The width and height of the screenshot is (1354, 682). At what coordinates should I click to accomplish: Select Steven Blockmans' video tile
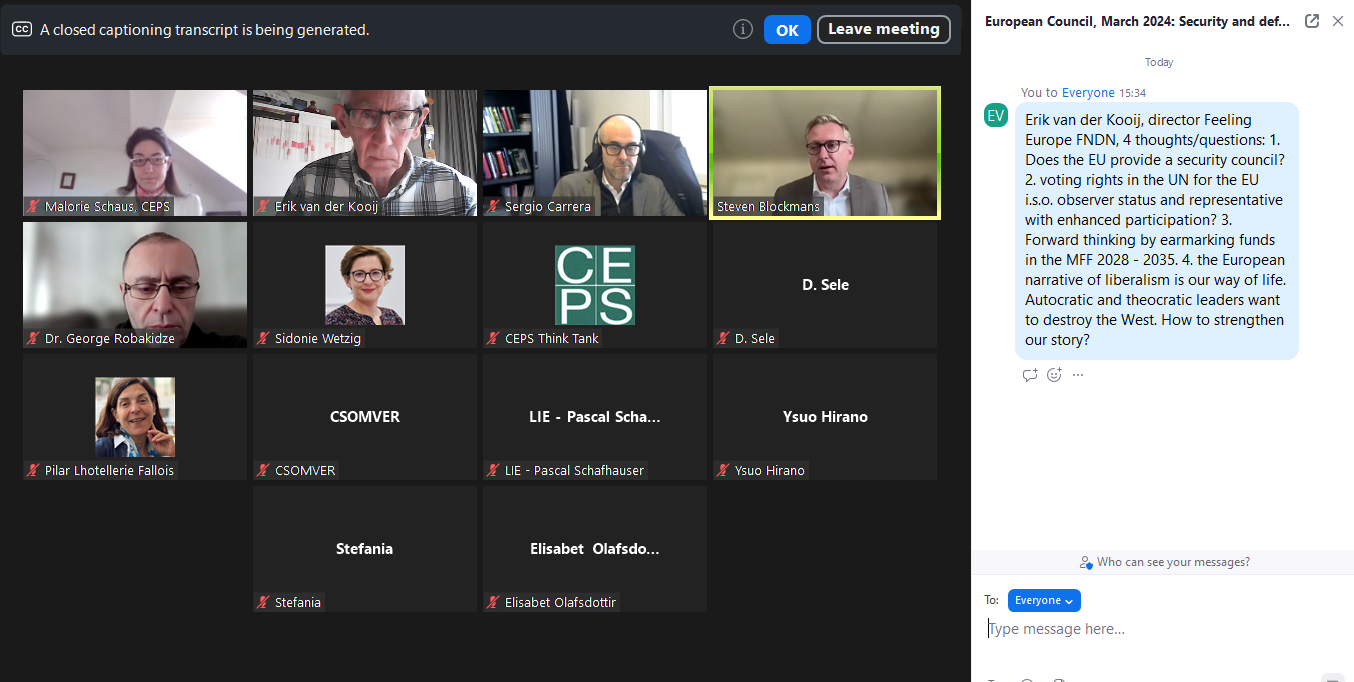pos(824,150)
